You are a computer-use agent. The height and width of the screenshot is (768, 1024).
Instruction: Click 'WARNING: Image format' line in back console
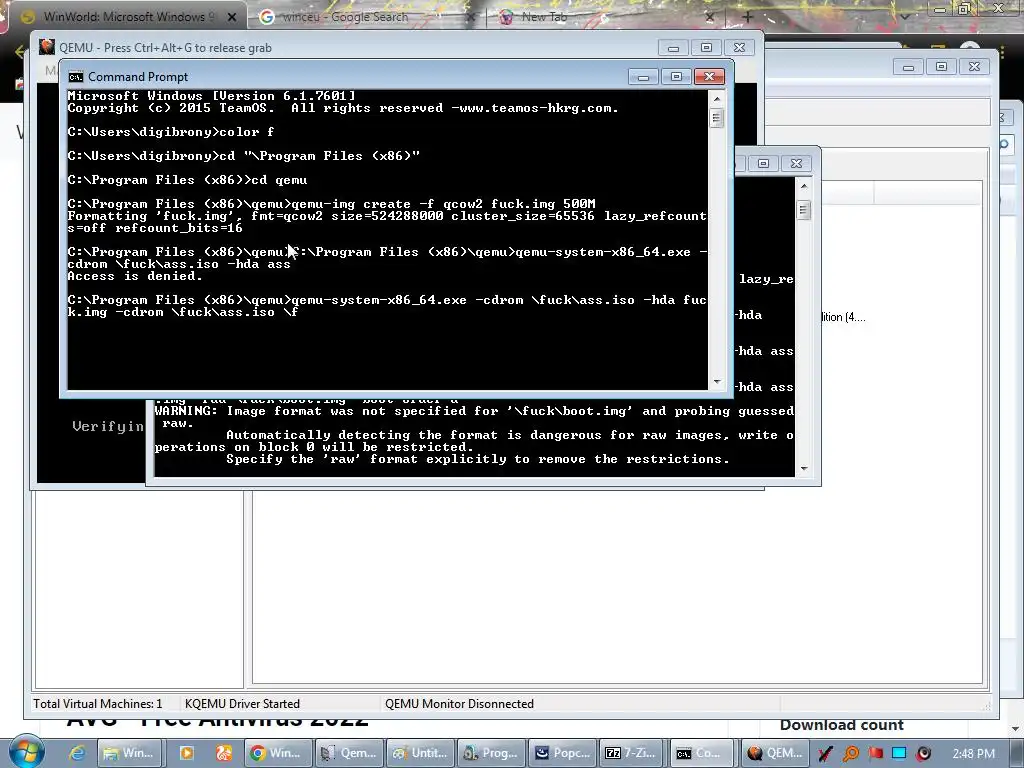pos(474,411)
